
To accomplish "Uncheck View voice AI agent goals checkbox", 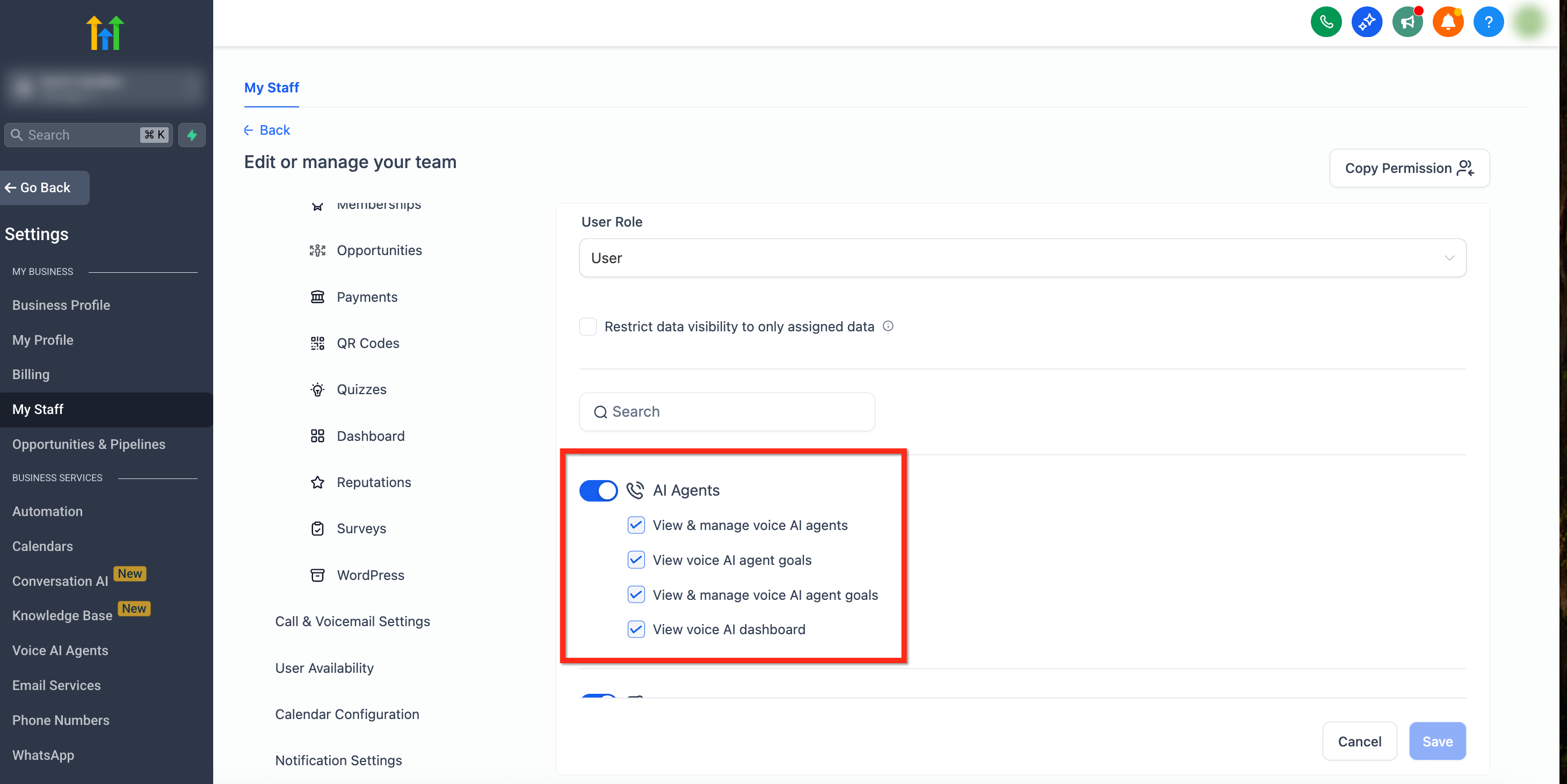I will pyautogui.click(x=636, y=560).
